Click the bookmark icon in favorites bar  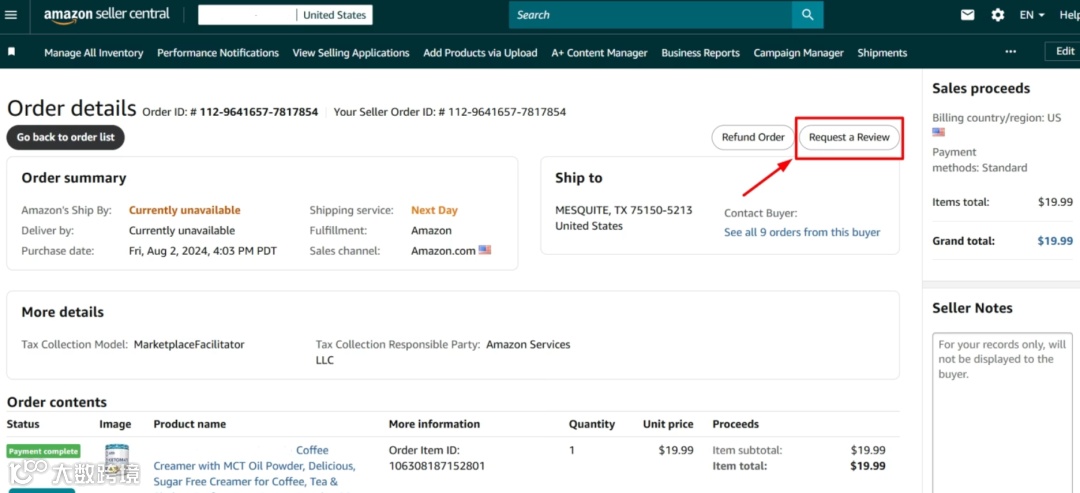pyautogui.click(x=12, y=52)
